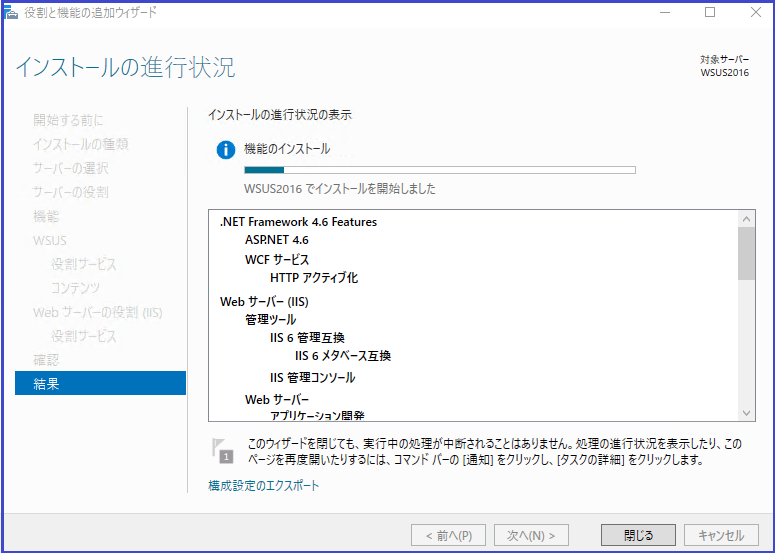The height and width of the screenshot is (553, 775).
Task: Click the blue information icon beside 機能のインストール
Action: pyautogui.click(x=226, y=150)
